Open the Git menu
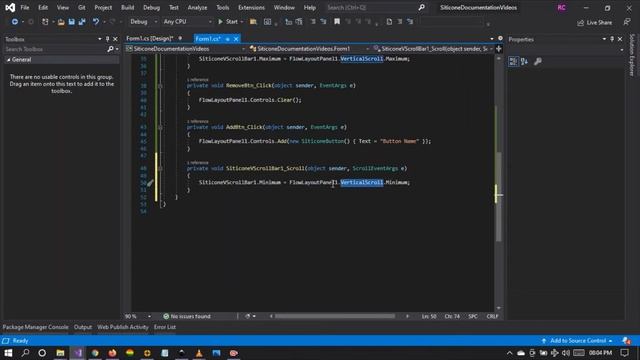 (x=82, y=7)
